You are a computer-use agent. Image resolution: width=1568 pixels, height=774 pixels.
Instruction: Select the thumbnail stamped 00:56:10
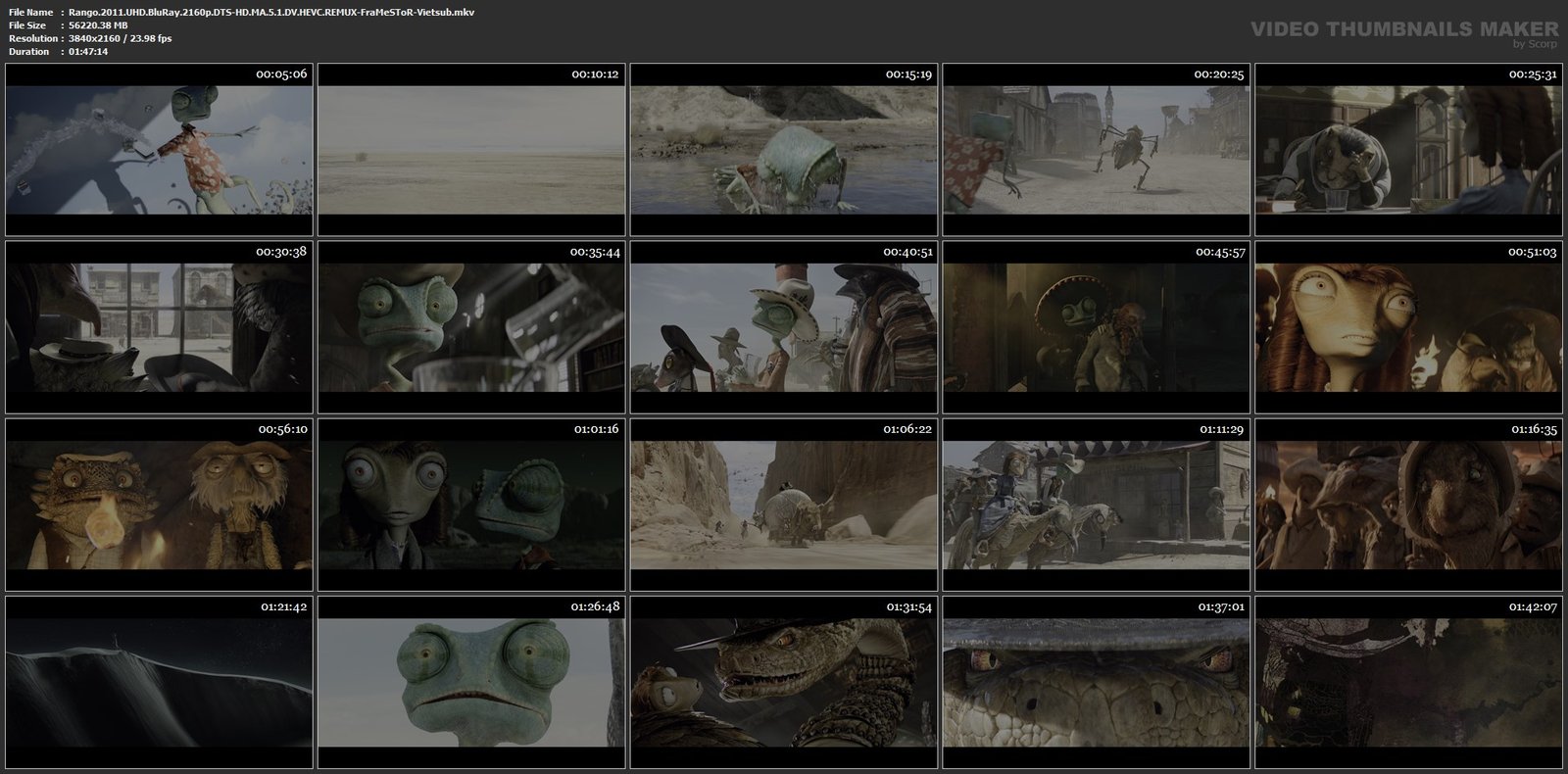click(159, 505)
